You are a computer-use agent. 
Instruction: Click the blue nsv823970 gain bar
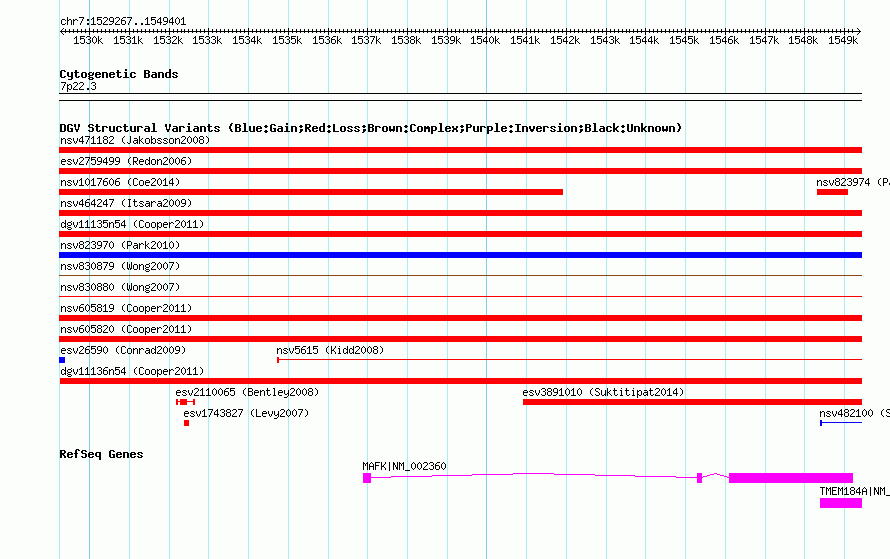(x=460, y=255)
